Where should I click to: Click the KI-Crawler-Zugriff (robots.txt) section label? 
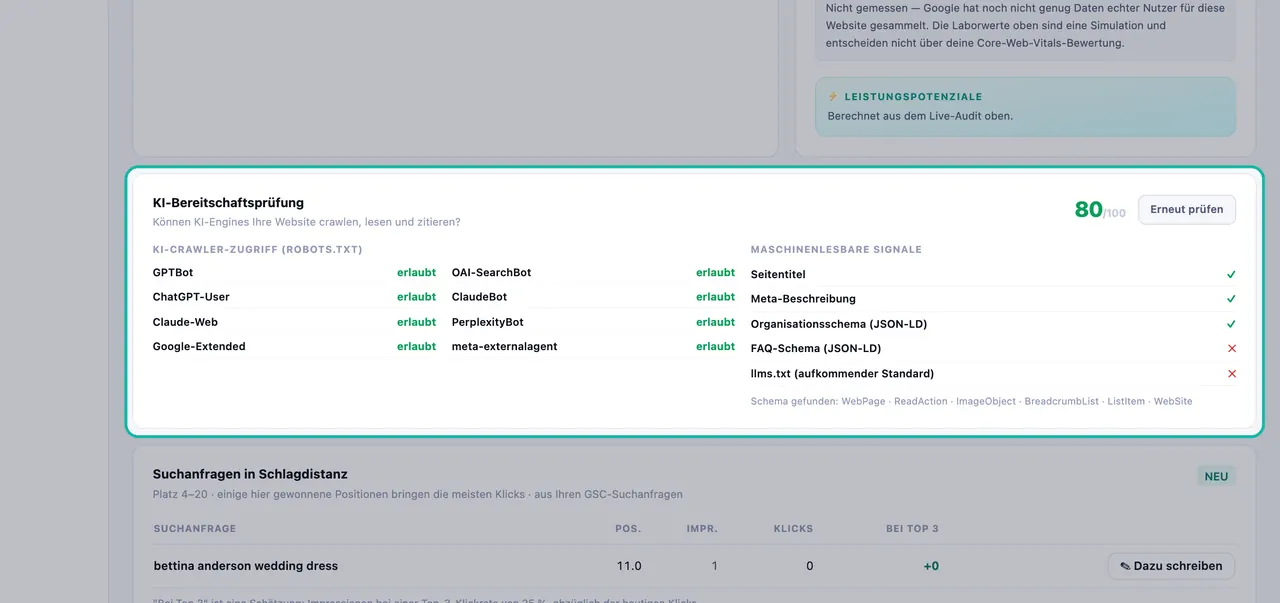[258, 249]
